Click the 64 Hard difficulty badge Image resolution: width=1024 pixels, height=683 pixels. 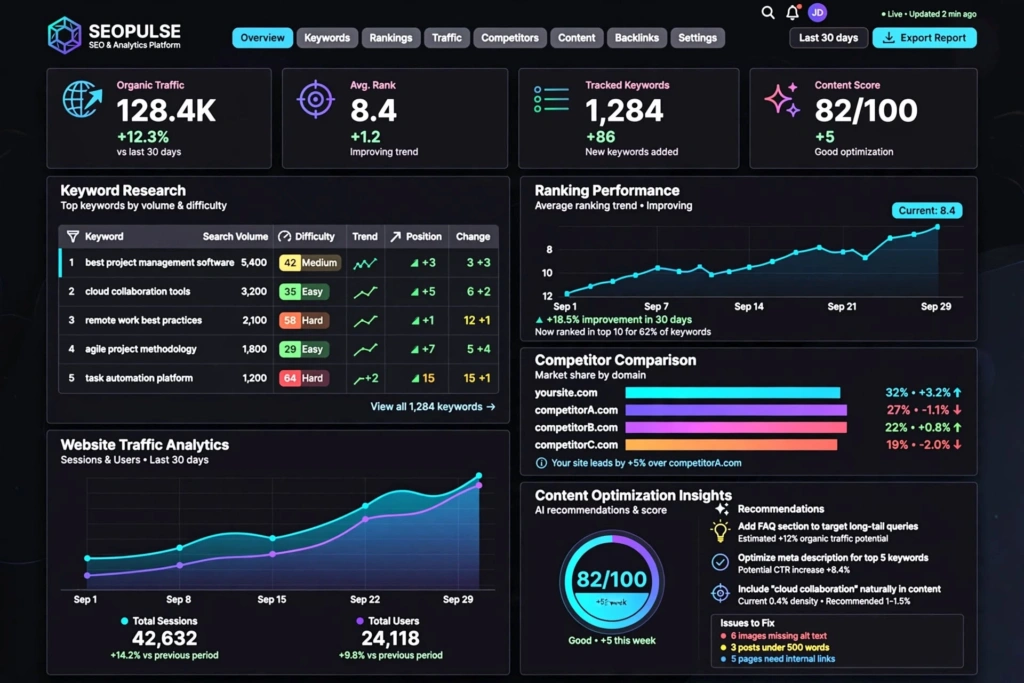click(x=304, y=378)
